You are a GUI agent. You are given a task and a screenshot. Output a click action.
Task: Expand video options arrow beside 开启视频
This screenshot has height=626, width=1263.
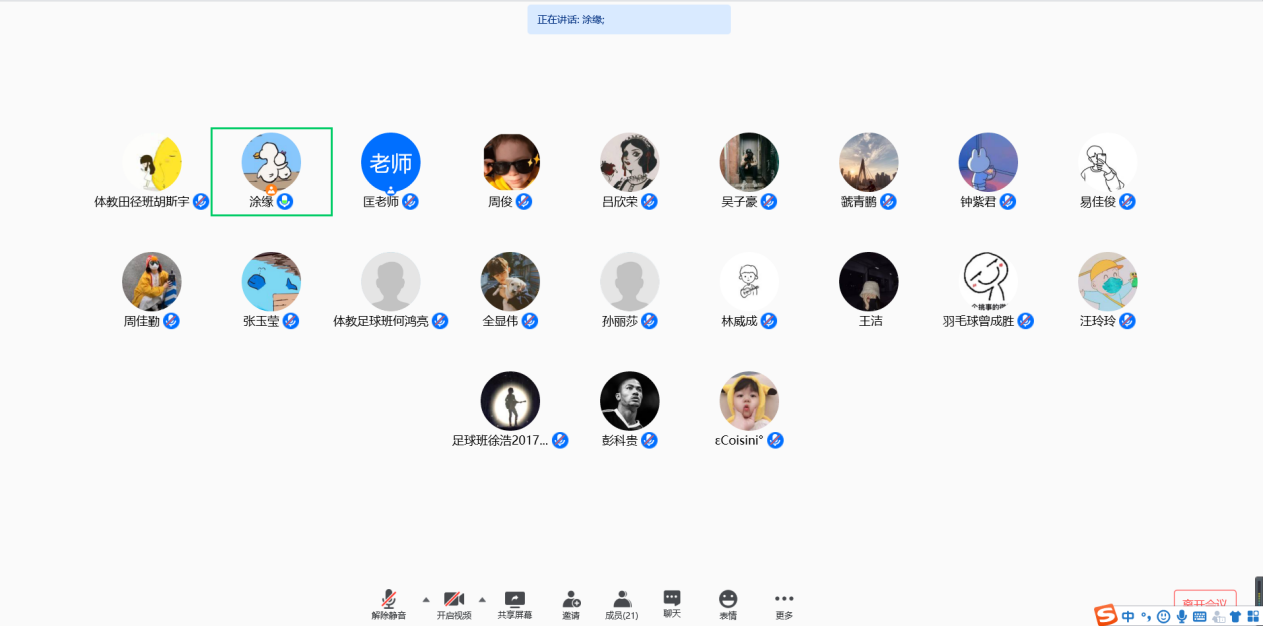(x=482, y=600)
